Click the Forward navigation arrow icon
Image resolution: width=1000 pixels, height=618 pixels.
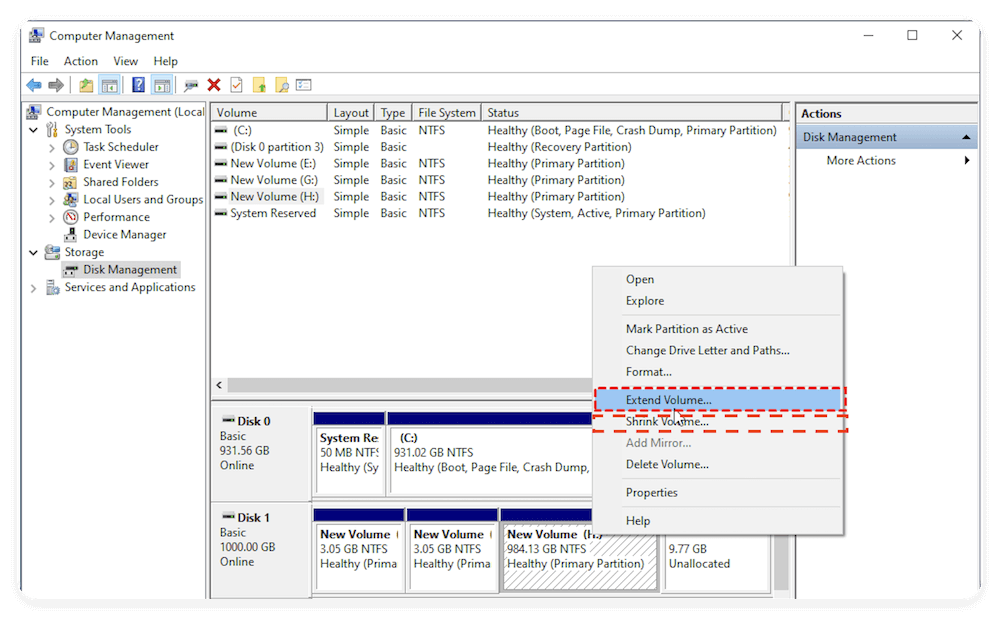tap(57, 84)
